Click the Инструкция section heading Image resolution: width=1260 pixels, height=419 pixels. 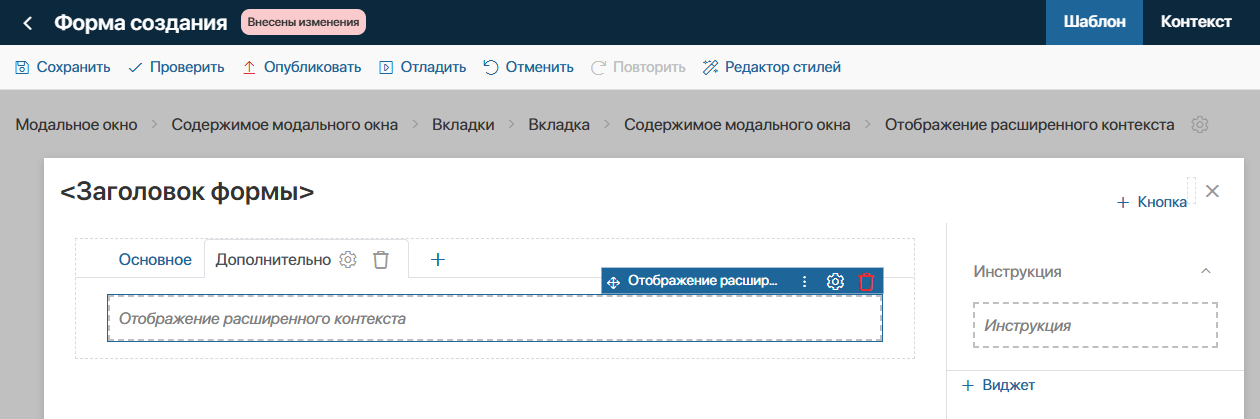click(1017, 271)
